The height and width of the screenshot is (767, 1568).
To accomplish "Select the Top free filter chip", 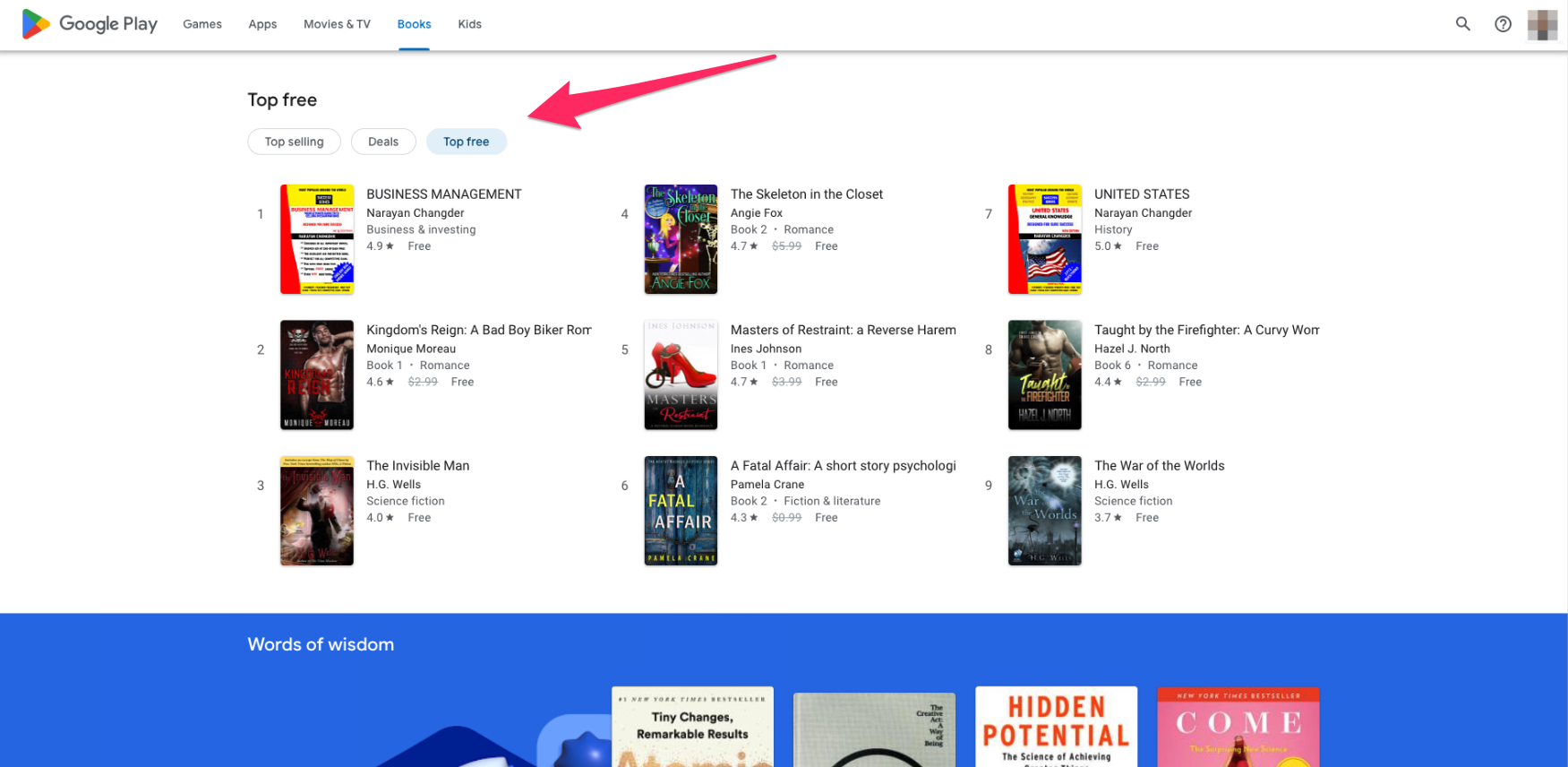I will [467, 142].
